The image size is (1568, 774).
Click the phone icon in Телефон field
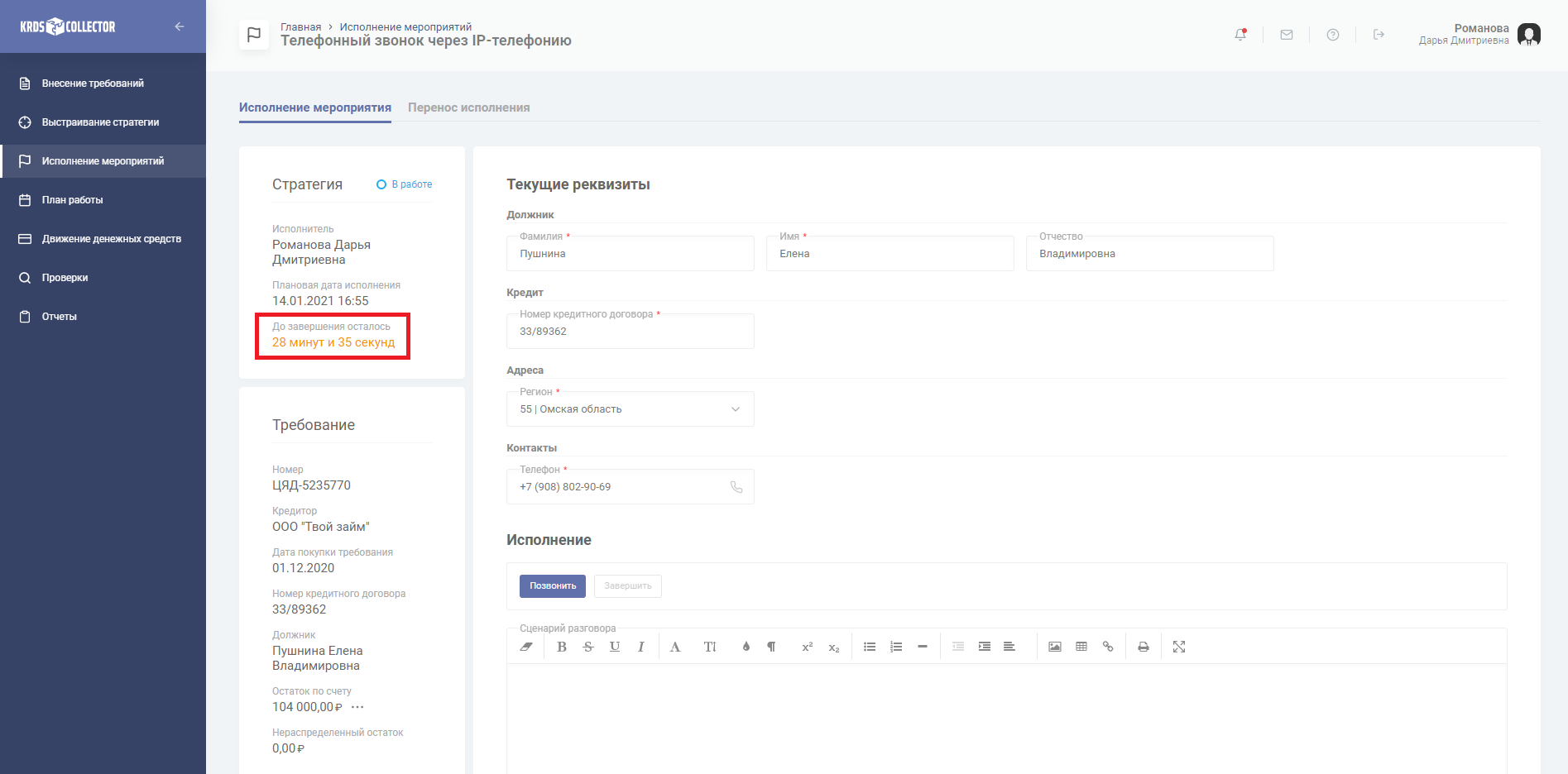tap(736, 487)
